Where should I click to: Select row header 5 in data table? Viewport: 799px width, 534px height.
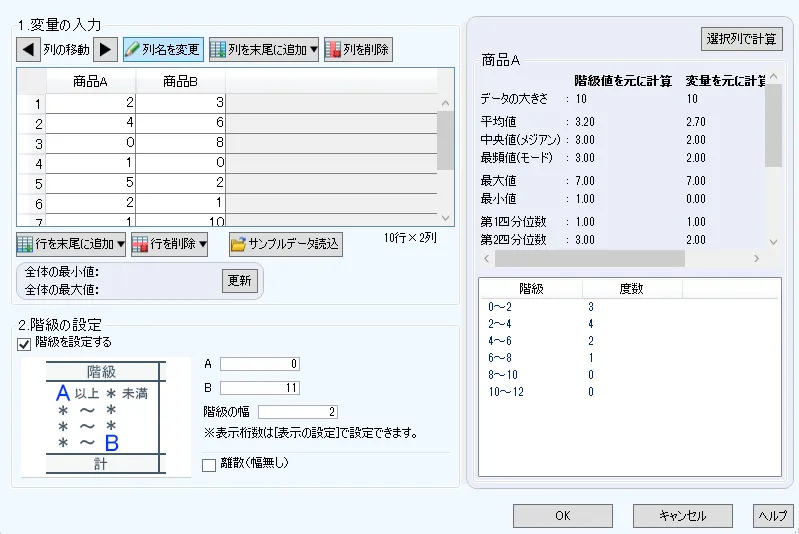coord(32,183)
